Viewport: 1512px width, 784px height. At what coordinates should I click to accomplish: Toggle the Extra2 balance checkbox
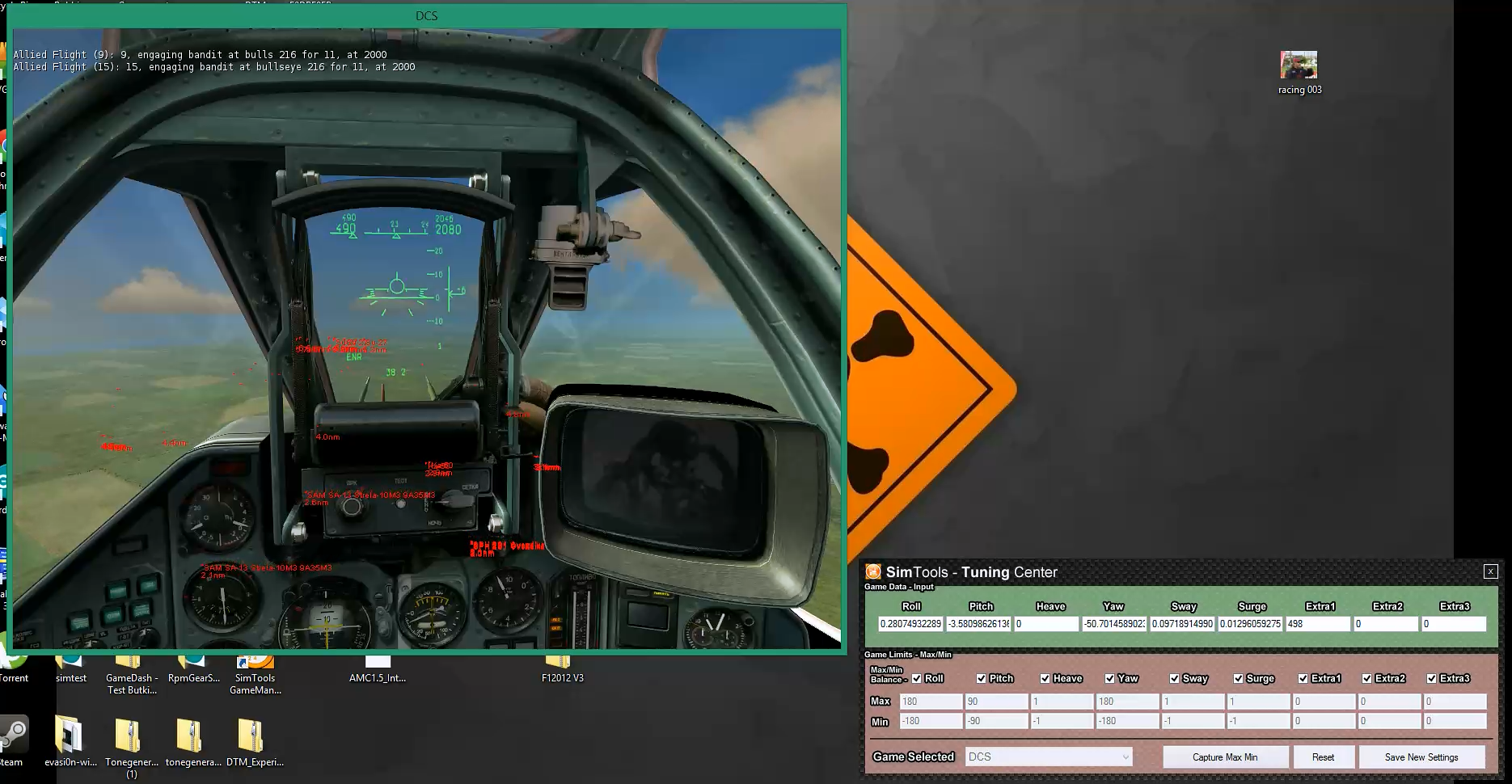pyautogui.click(x=1366, y=679)
